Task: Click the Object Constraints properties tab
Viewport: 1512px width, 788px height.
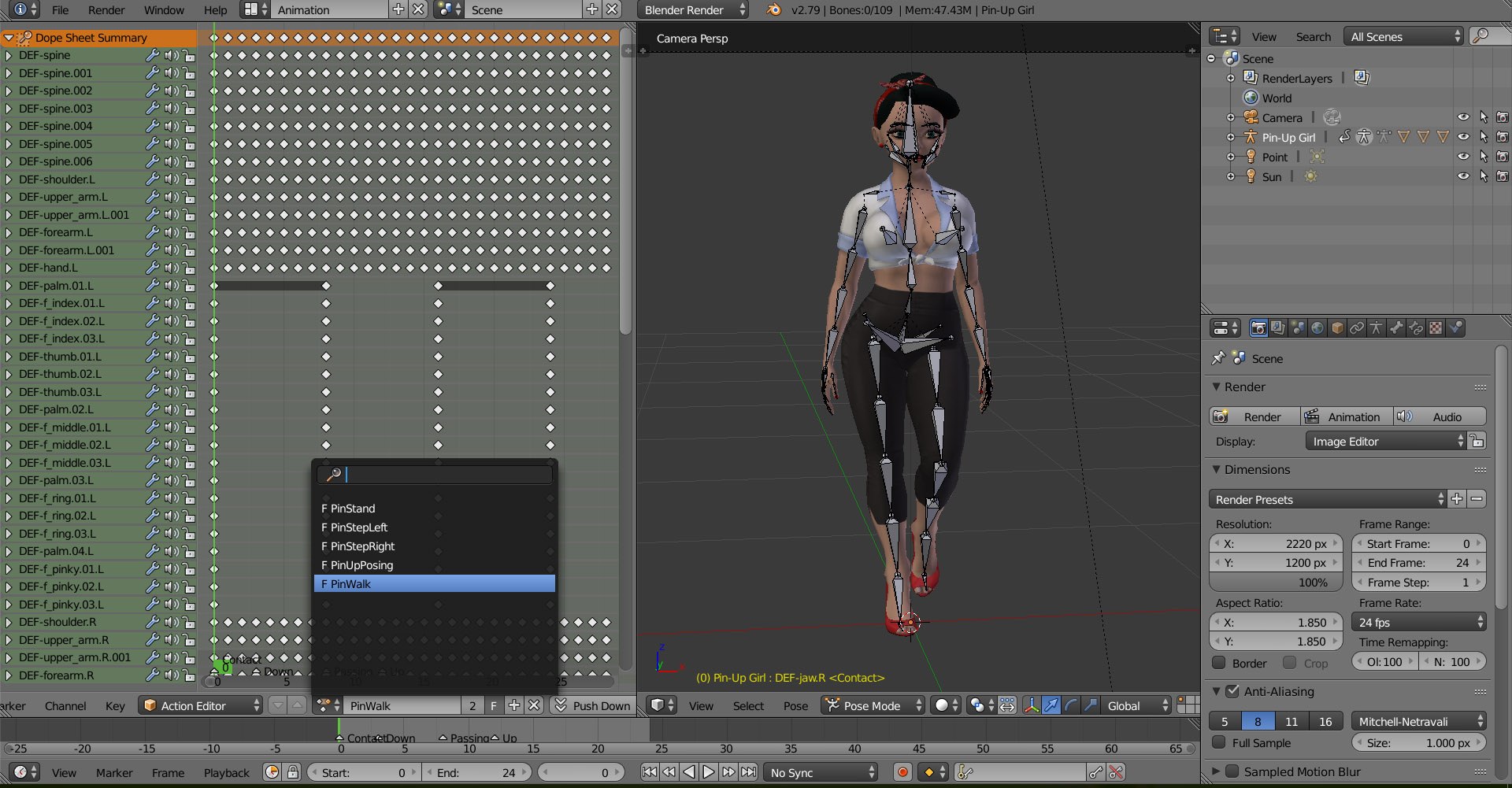Action: point(1357,328)
